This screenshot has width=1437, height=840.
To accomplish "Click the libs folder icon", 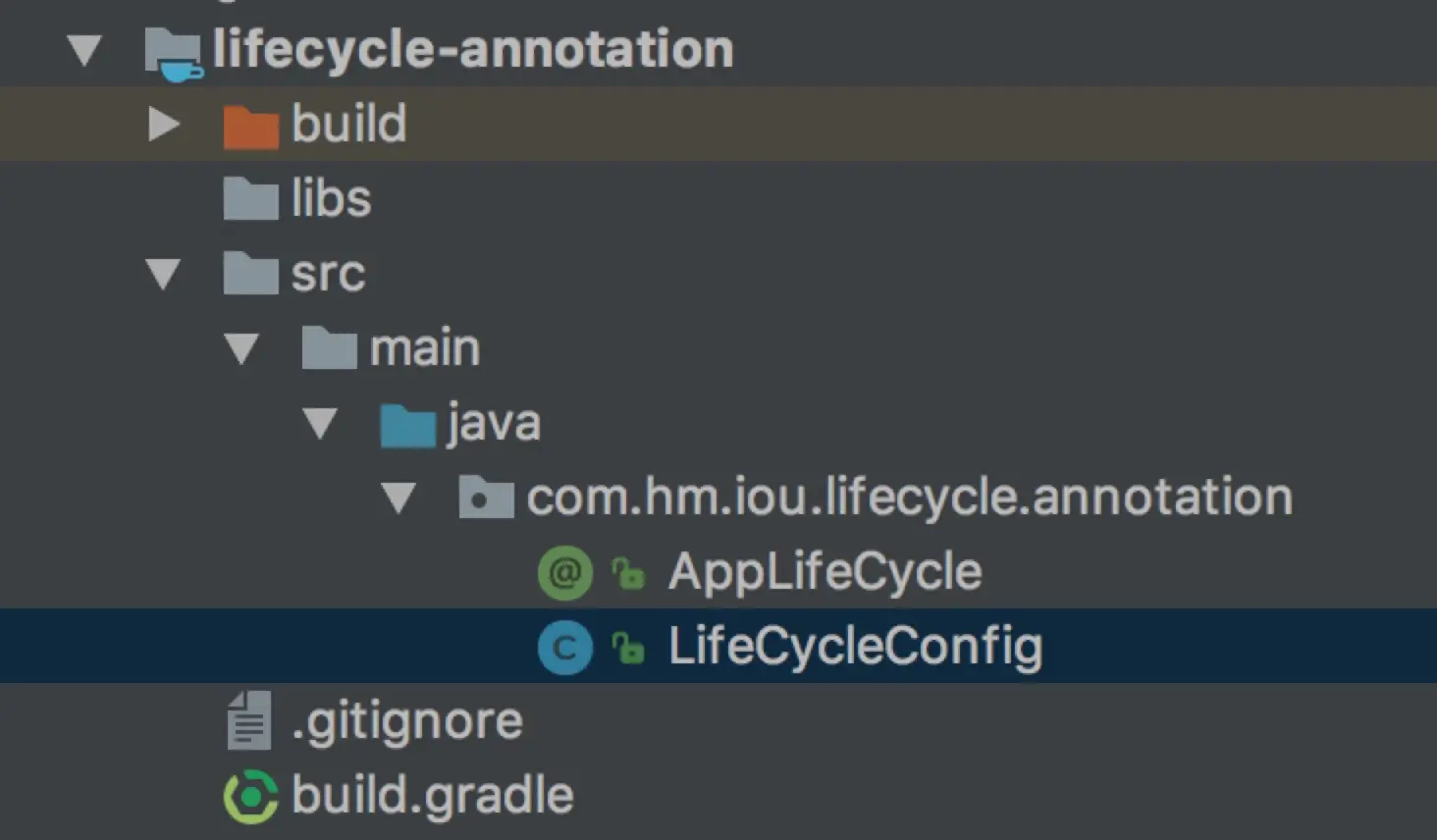I will pos(250,199).
